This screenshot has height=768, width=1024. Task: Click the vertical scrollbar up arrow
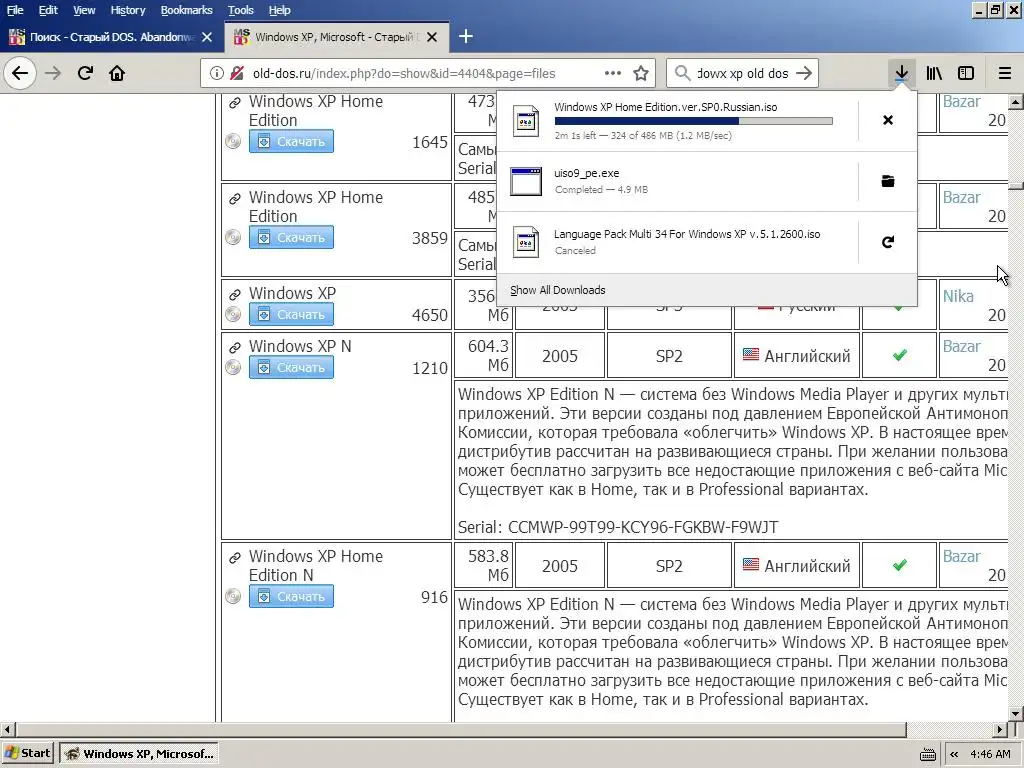(1016, 101)
